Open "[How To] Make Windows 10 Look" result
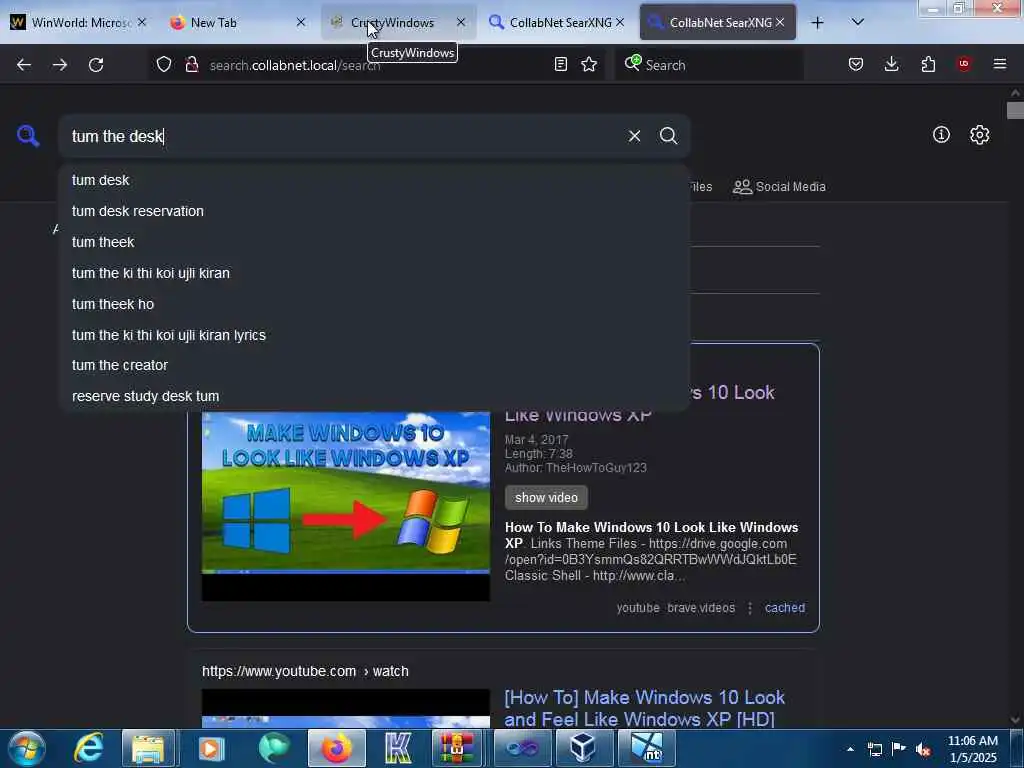Screen dimensions: 1024x768 pyautogui.click(x=645, y=709)
